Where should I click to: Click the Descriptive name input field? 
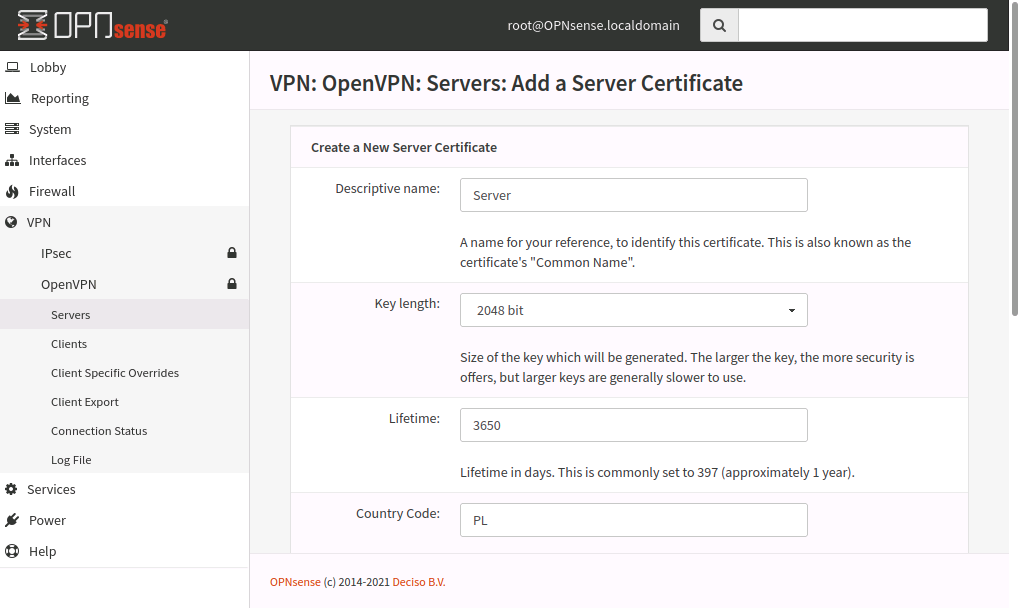coord(633,195)
